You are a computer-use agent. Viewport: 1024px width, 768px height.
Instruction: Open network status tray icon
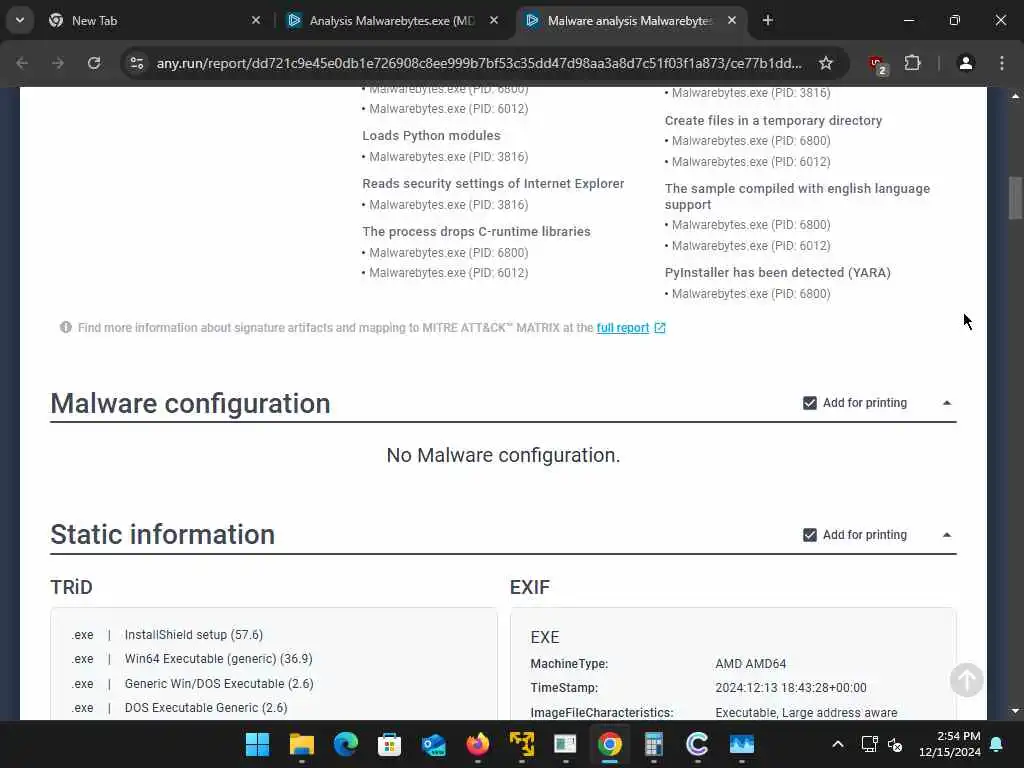869,744
